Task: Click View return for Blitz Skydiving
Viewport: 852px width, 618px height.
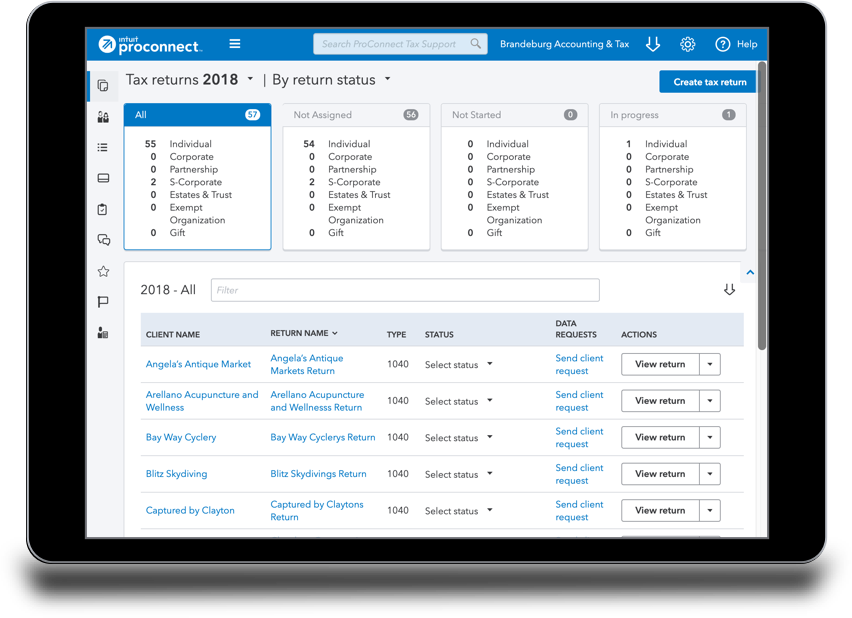Action: tap(660, 474)
